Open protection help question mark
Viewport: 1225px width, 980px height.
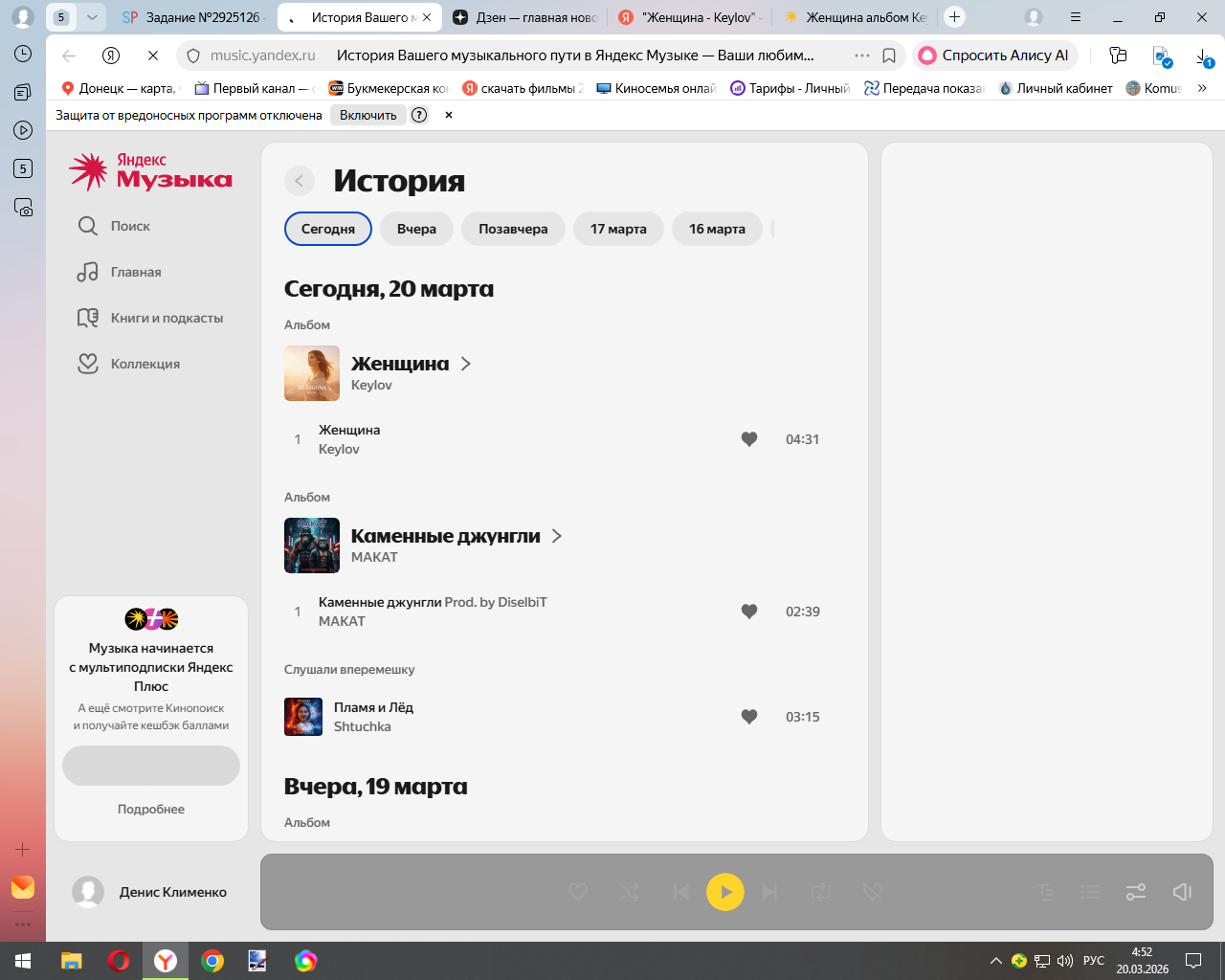click(x=419, y=115)
